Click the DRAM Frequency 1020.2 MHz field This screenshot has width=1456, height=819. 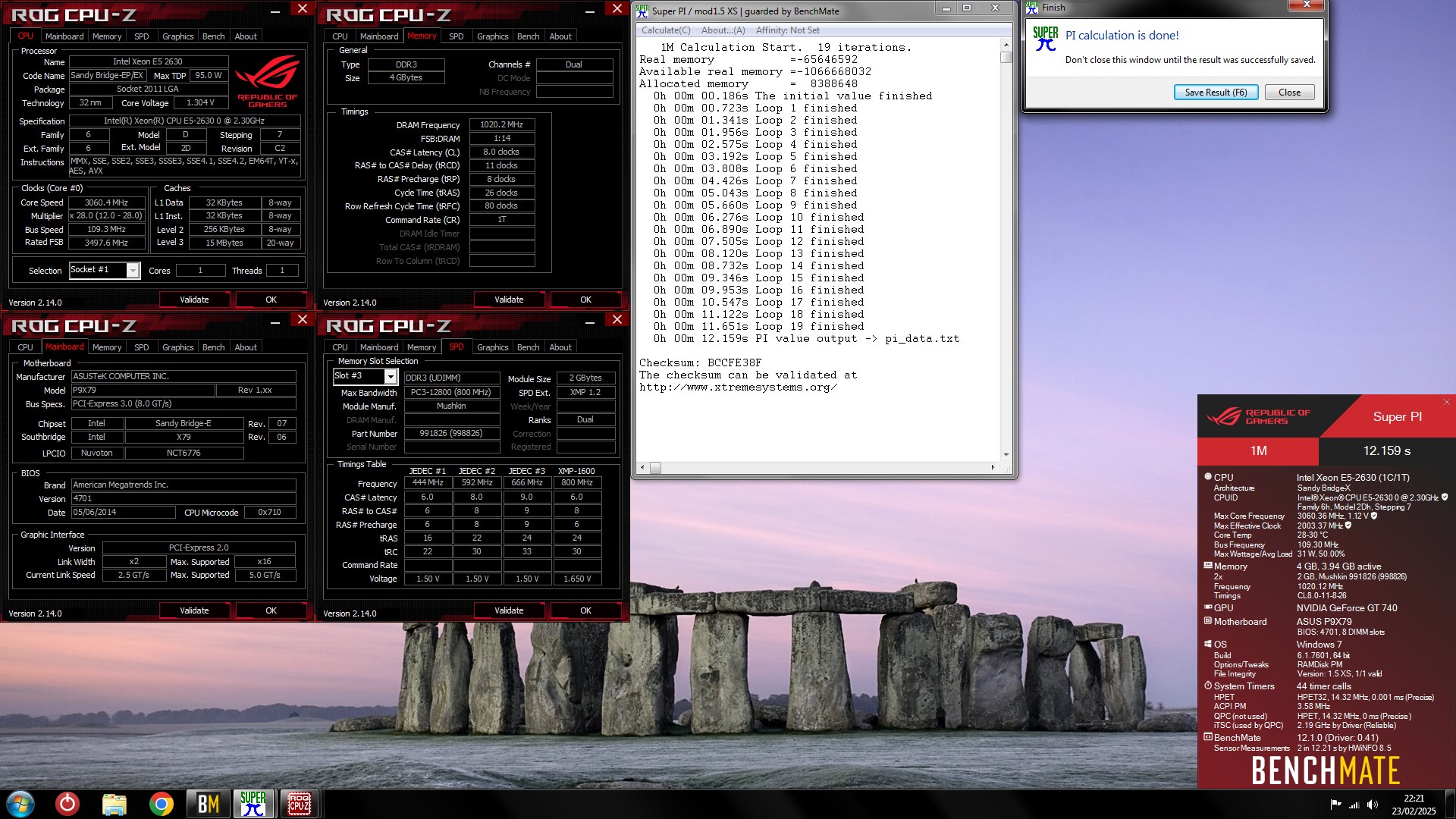point(501,124)
